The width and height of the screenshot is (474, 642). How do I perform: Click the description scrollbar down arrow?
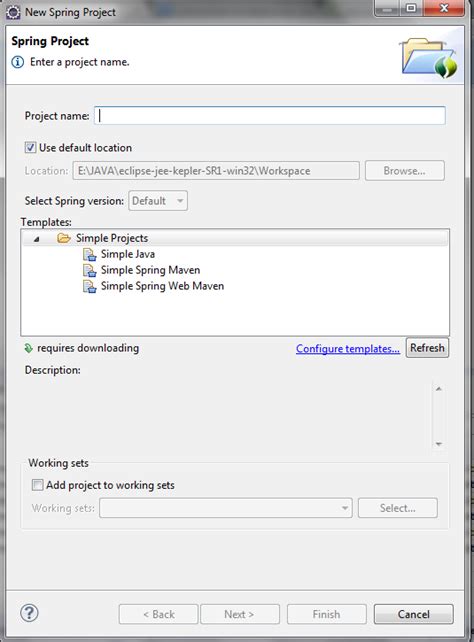pos(439,444)
